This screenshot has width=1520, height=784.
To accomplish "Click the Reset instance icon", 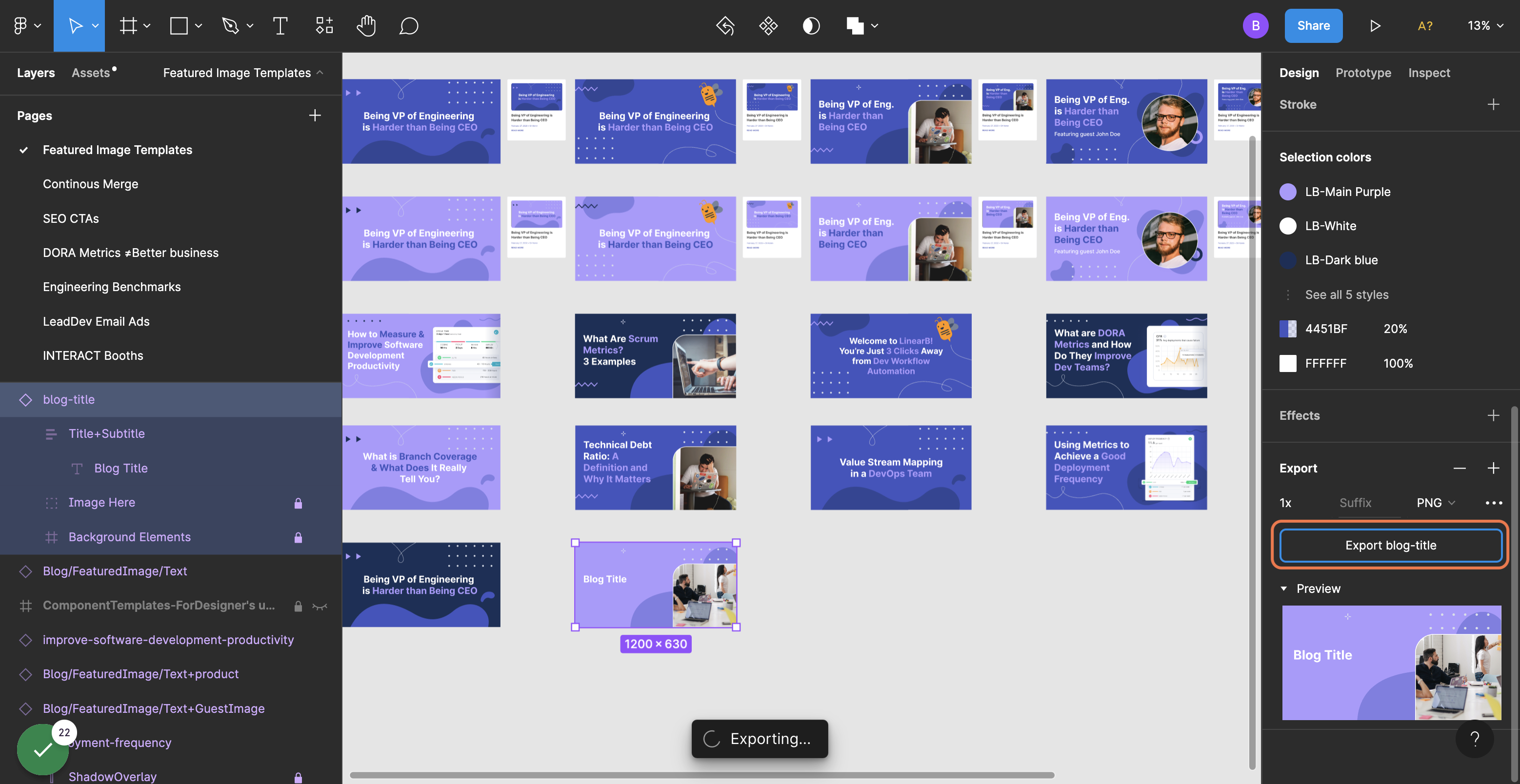I will pyautogui.click(x=725, y=25).
